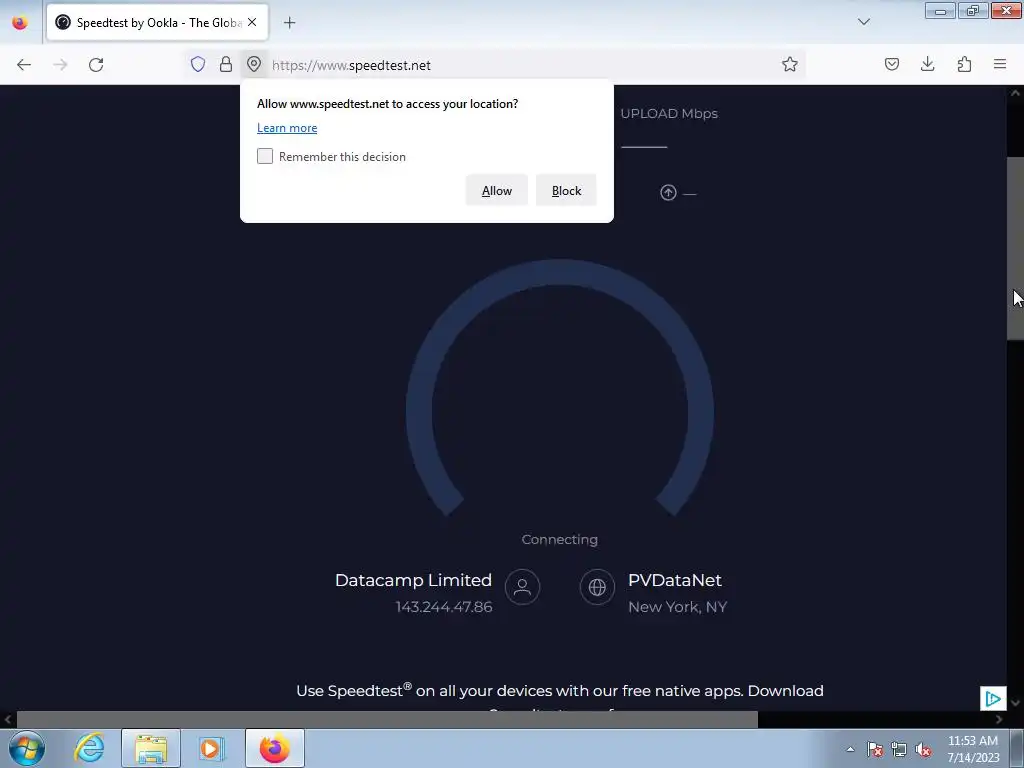The image size is (1024, 768).
Task: Show hidden system tray icons
Action: point(850,749)
